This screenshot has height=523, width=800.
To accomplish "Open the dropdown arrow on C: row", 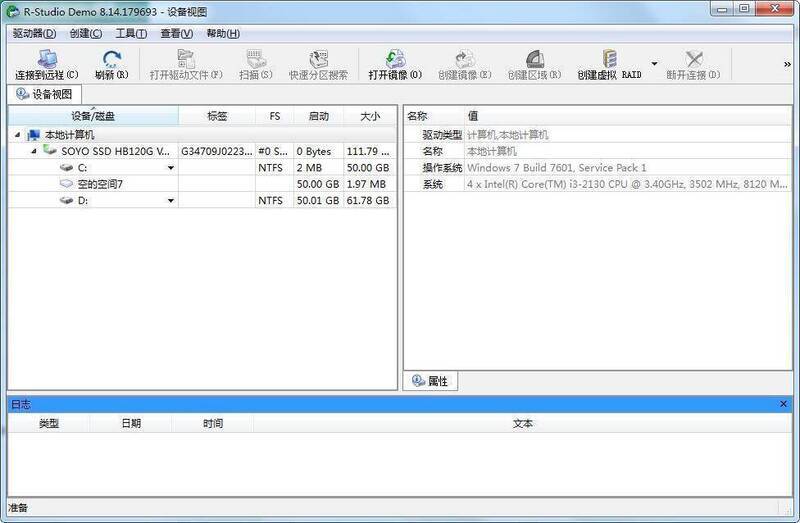I will coord(171,168).
